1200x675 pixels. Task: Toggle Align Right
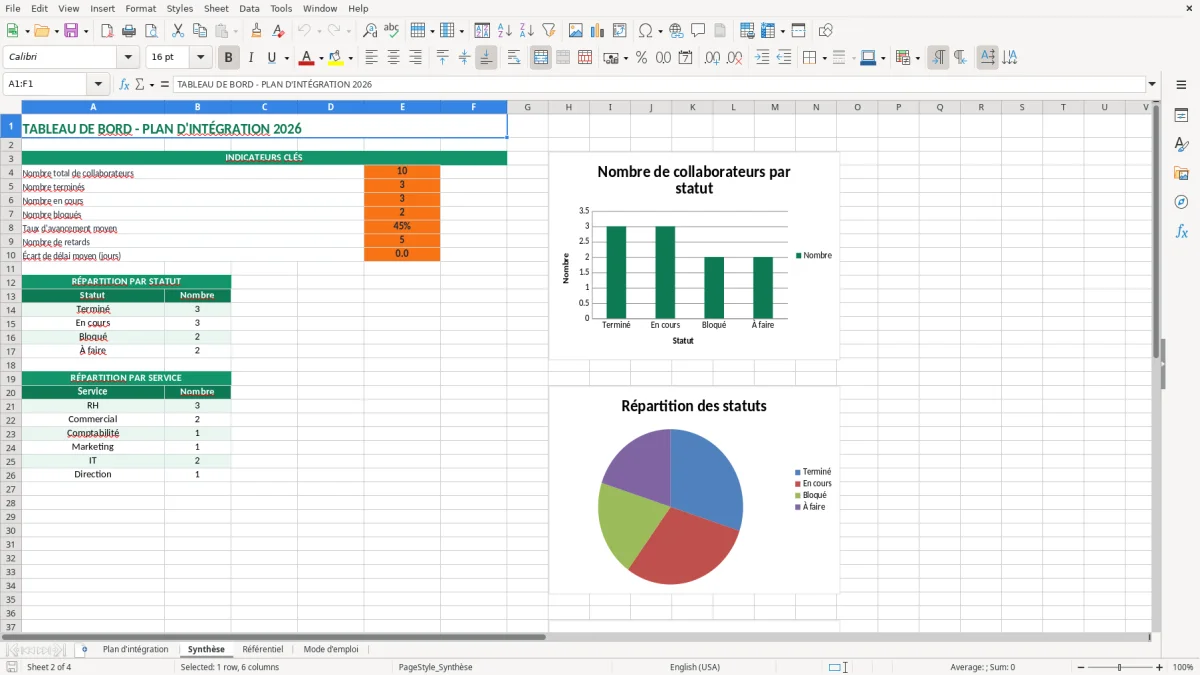[416, 58]
